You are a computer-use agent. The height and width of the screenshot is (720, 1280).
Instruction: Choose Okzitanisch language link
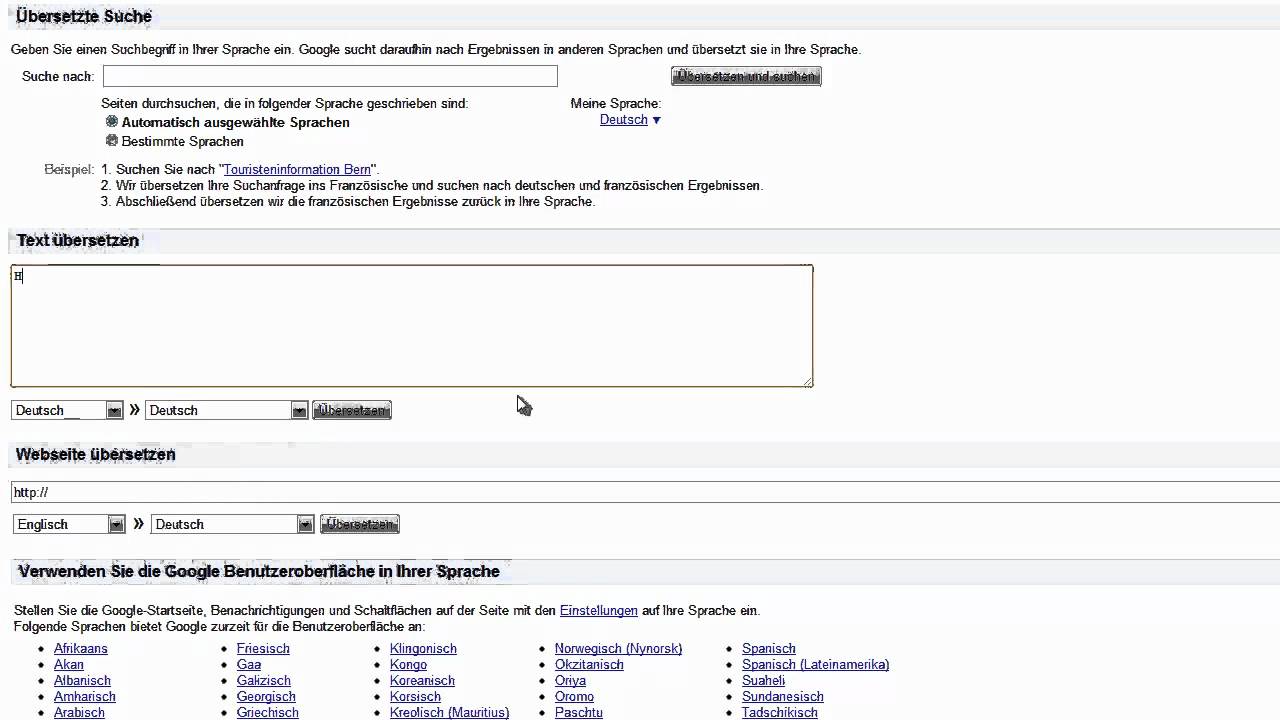tap(589, 664)
